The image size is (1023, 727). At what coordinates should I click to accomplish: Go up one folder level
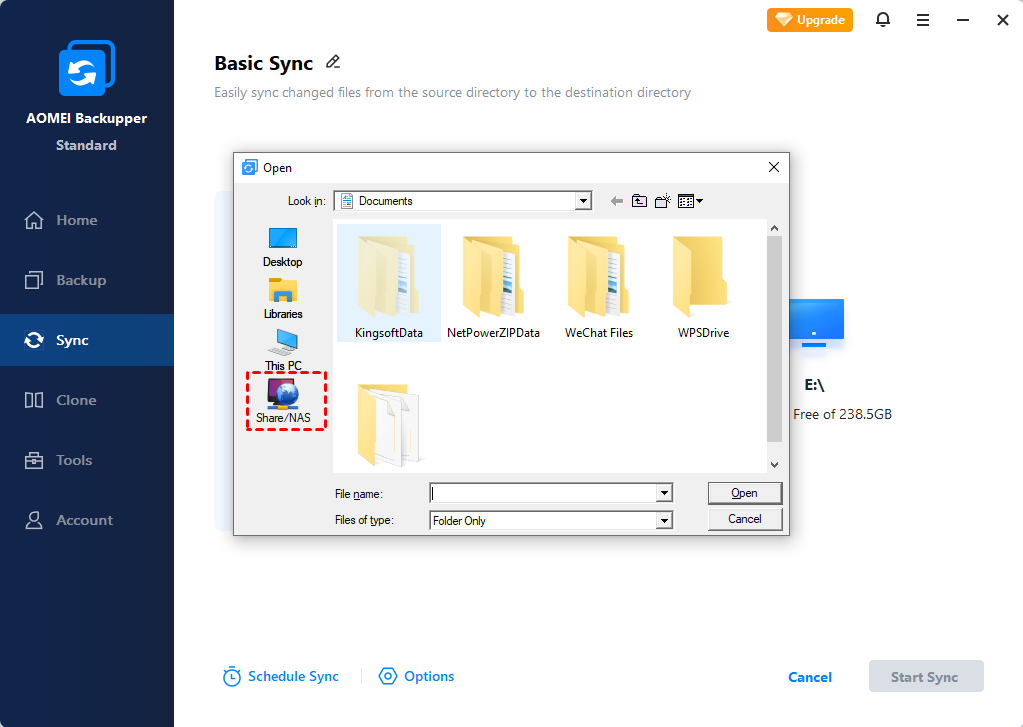coord(639,201)
